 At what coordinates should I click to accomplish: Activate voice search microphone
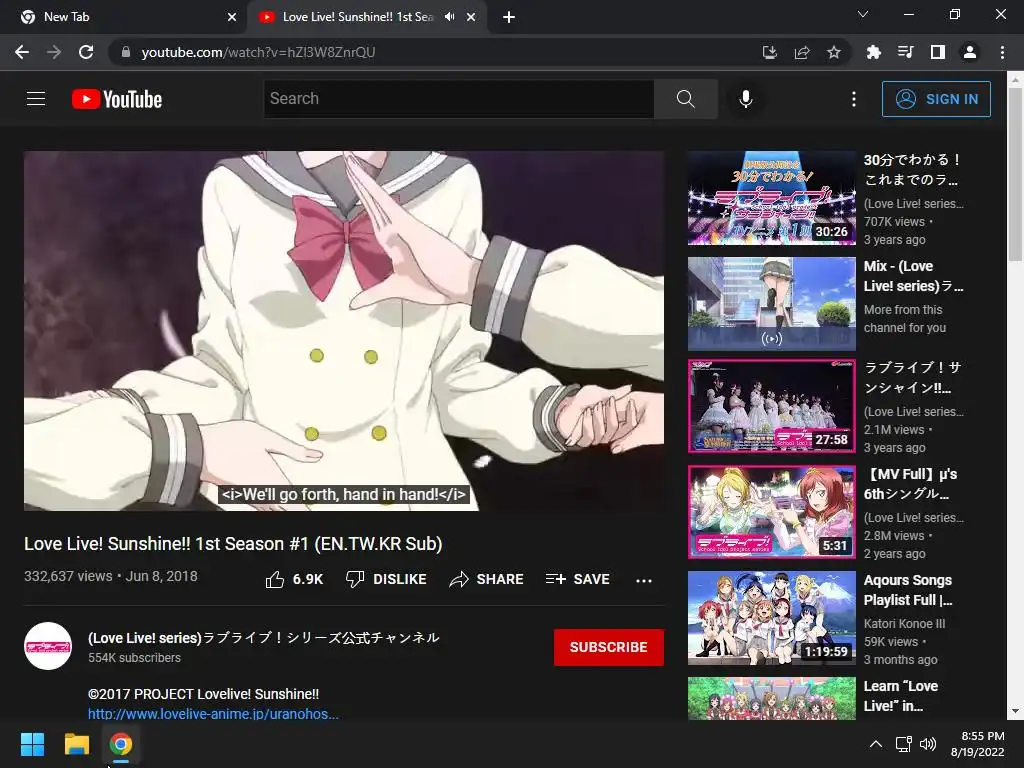coord(746,99)
